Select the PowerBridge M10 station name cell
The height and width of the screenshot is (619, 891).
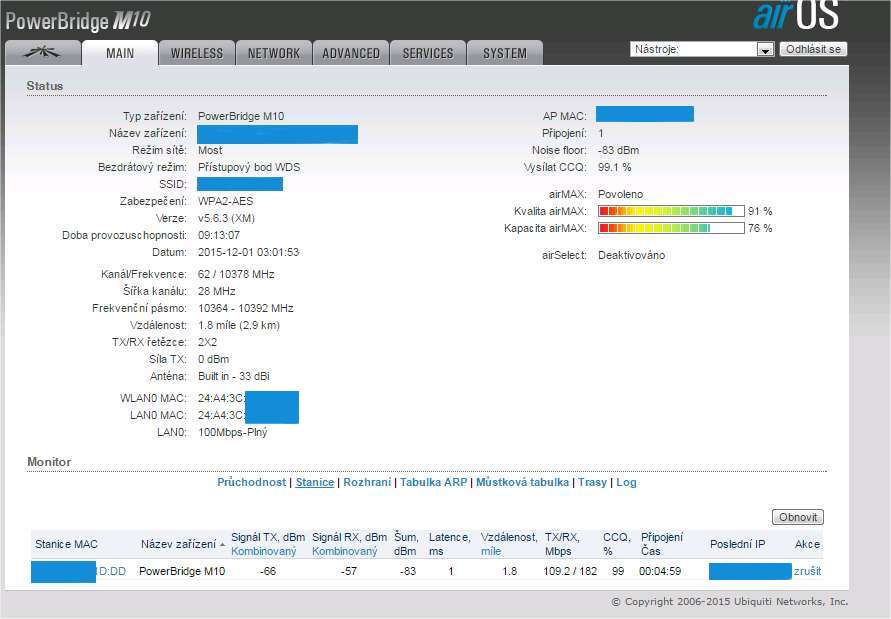[x=182, y=571]
